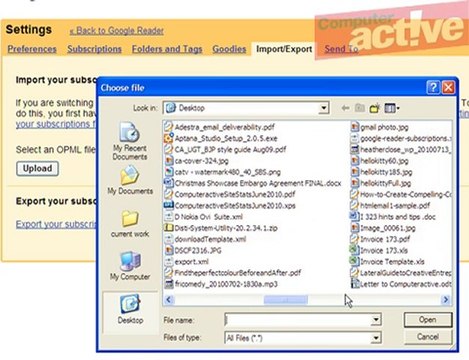Create a new folder in the dialog
469x360 pixels.
coord(374,108)
